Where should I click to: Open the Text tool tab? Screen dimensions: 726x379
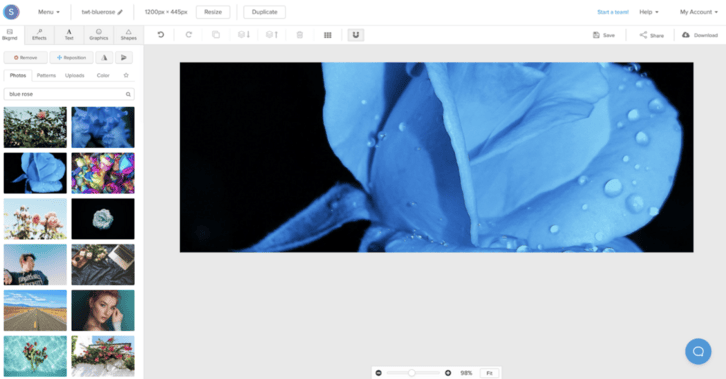click(69, 35)
